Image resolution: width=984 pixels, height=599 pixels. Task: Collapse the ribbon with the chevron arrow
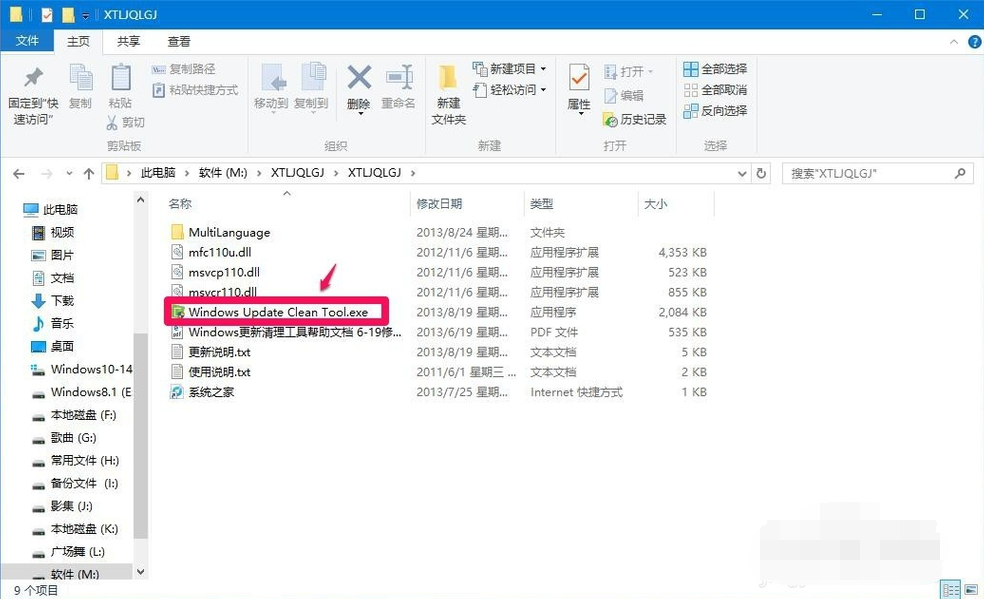tap(954, 41)
